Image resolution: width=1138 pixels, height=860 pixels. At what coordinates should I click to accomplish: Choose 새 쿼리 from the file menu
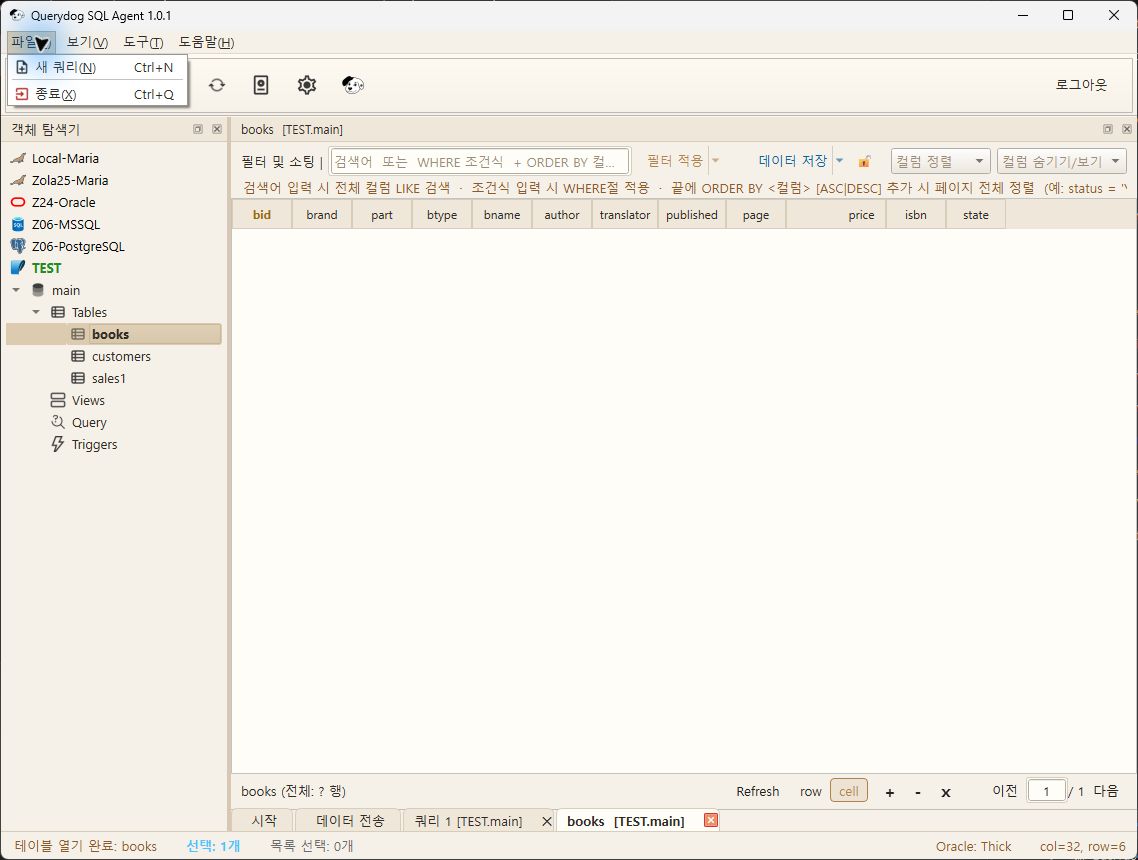point(97,67)
